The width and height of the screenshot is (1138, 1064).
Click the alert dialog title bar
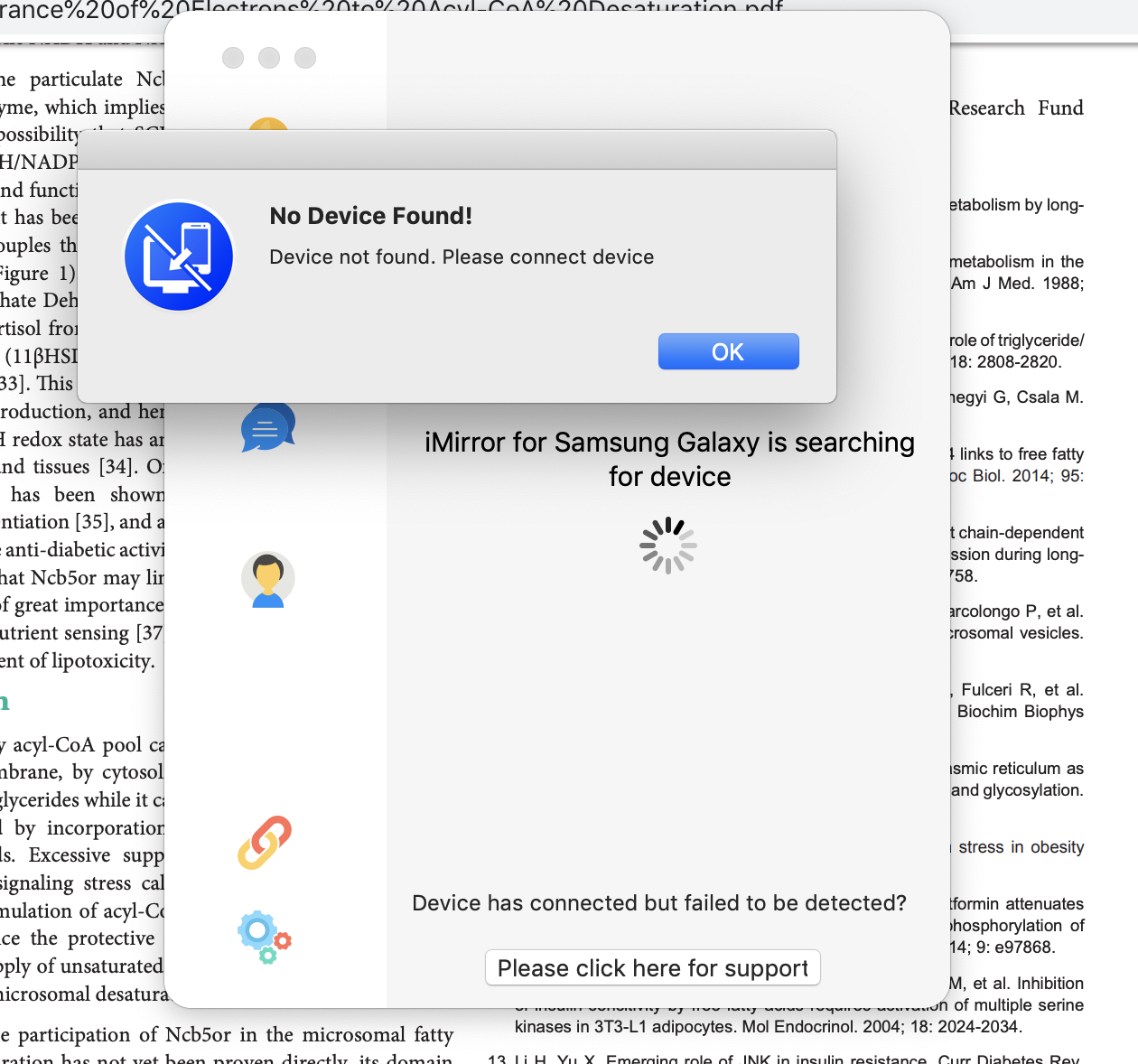click(x=457, y=150)
